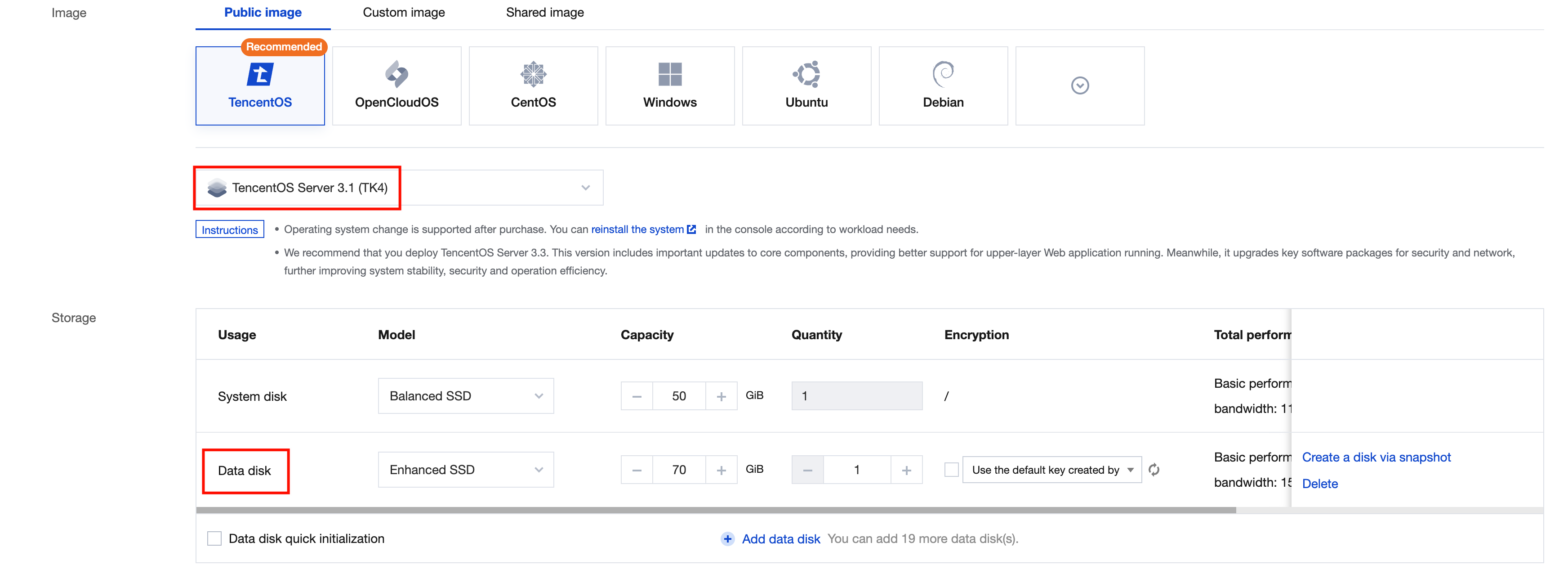Select the TencentOS image icon
Viewport: 1568px width, 574px height.
point(260,75)
